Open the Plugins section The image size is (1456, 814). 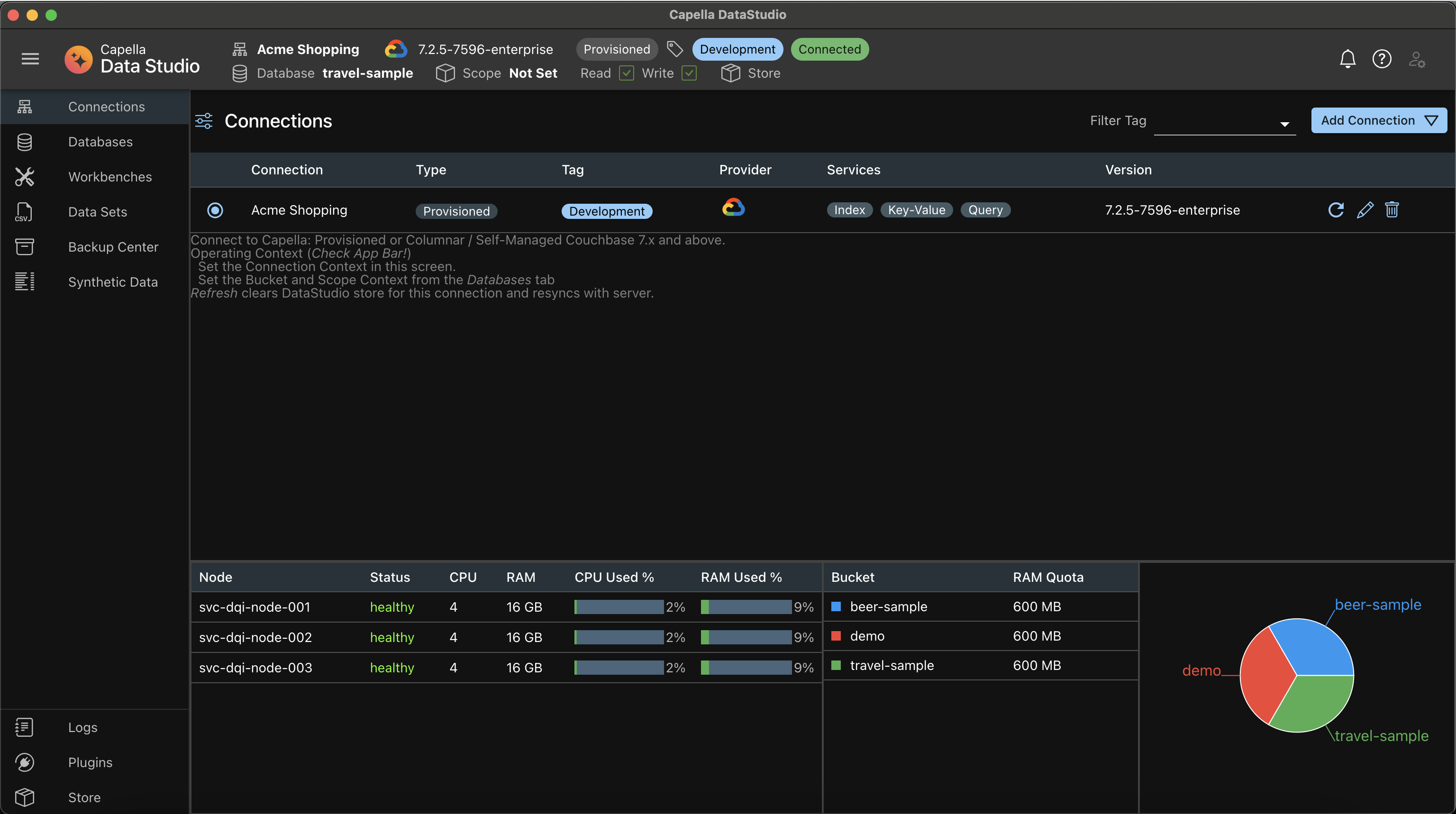(90, 762)
